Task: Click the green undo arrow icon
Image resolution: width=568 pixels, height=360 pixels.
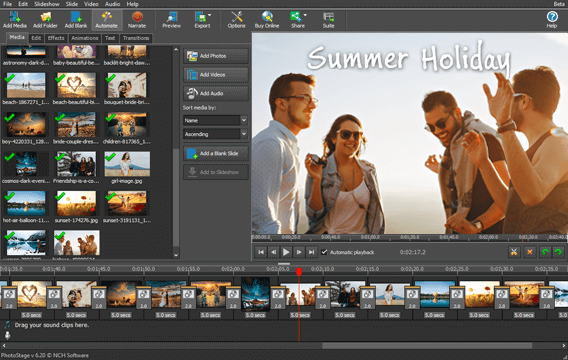Action: [545, 252]
